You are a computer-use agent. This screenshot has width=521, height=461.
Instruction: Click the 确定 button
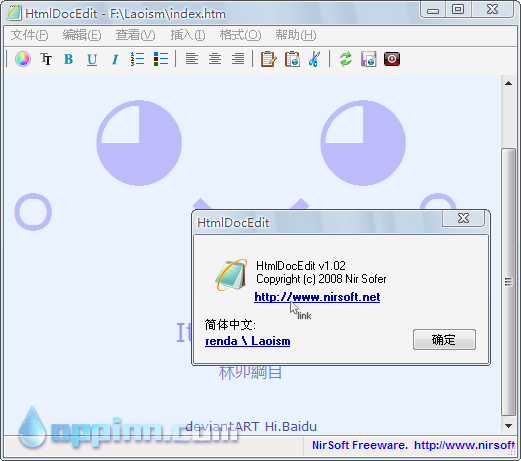coord(444,340)
